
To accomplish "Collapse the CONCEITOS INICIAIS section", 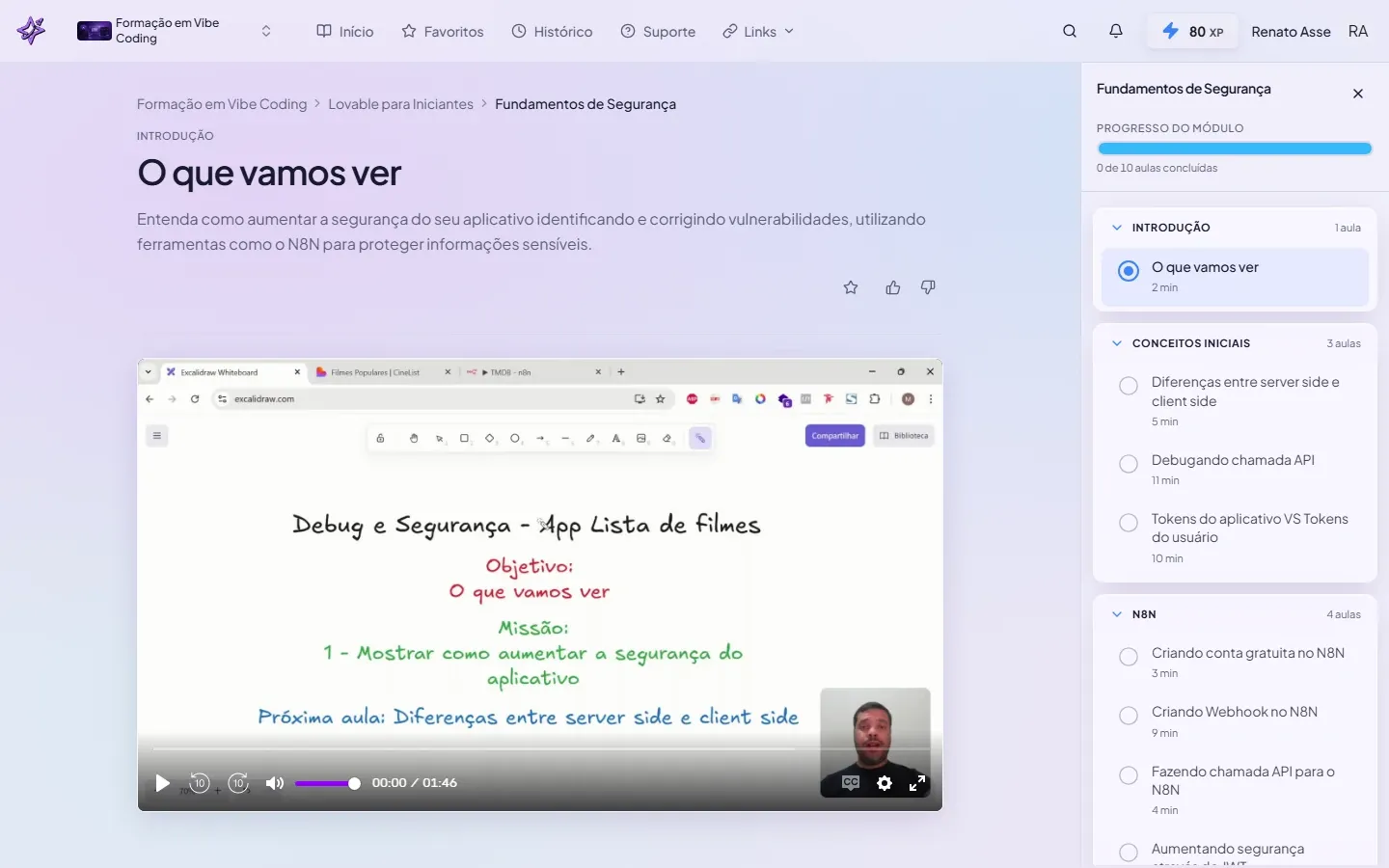I will (1117, 343).
